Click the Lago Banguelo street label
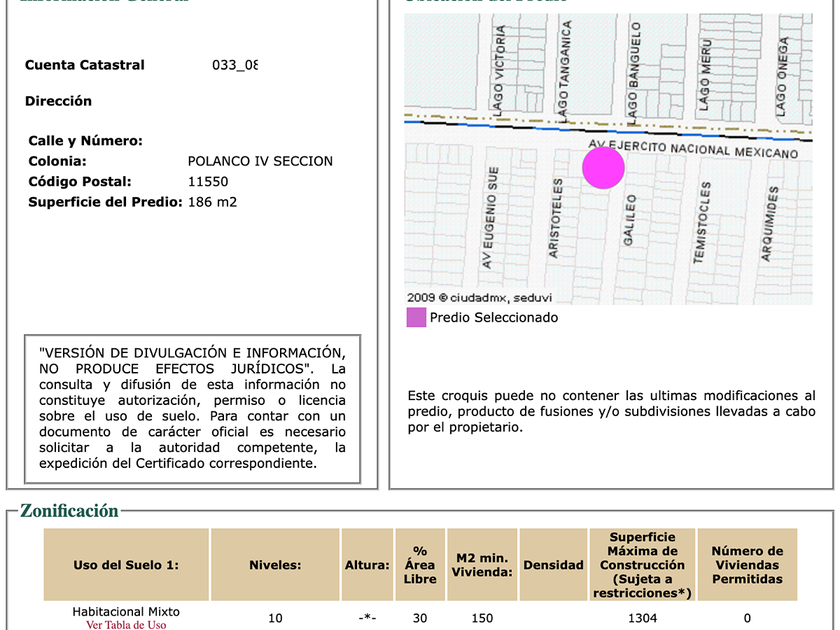 point(634,70)
